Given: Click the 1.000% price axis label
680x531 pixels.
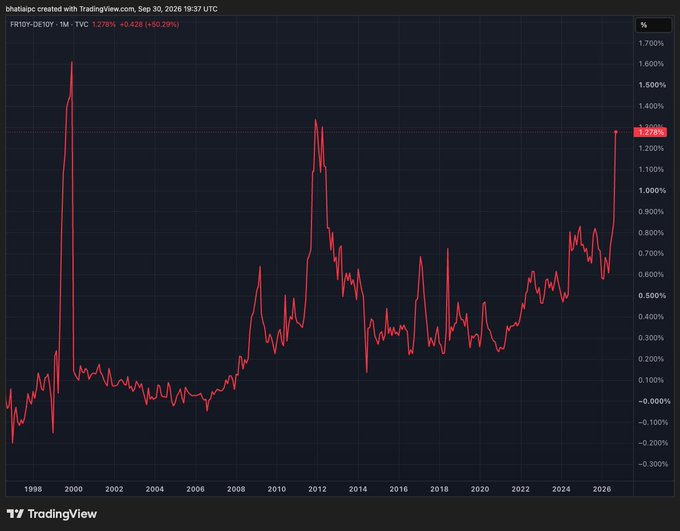Looking at the screenshot, I should (x=652, y=190).
